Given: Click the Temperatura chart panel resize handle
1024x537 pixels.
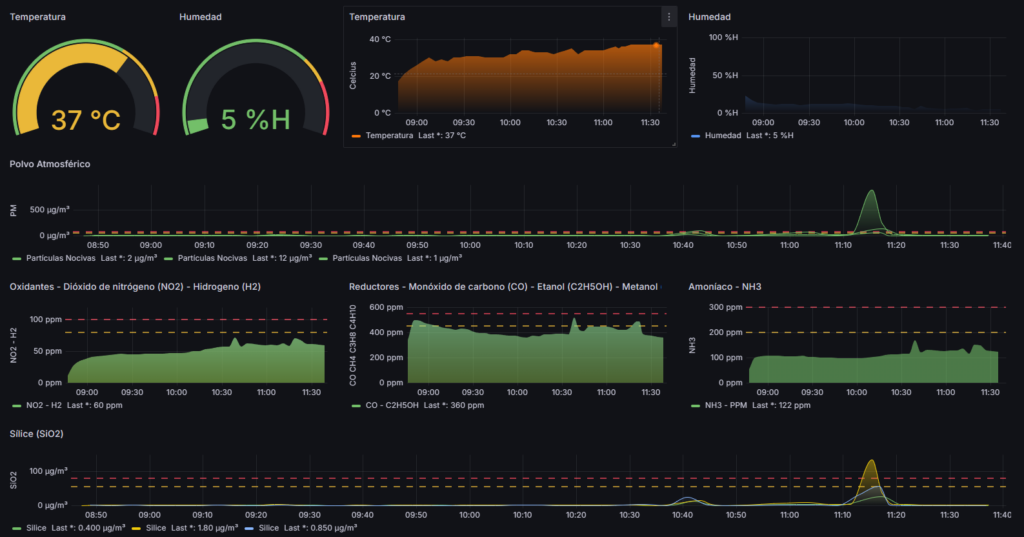Looking at the screenshot, I should pos(674,144).
